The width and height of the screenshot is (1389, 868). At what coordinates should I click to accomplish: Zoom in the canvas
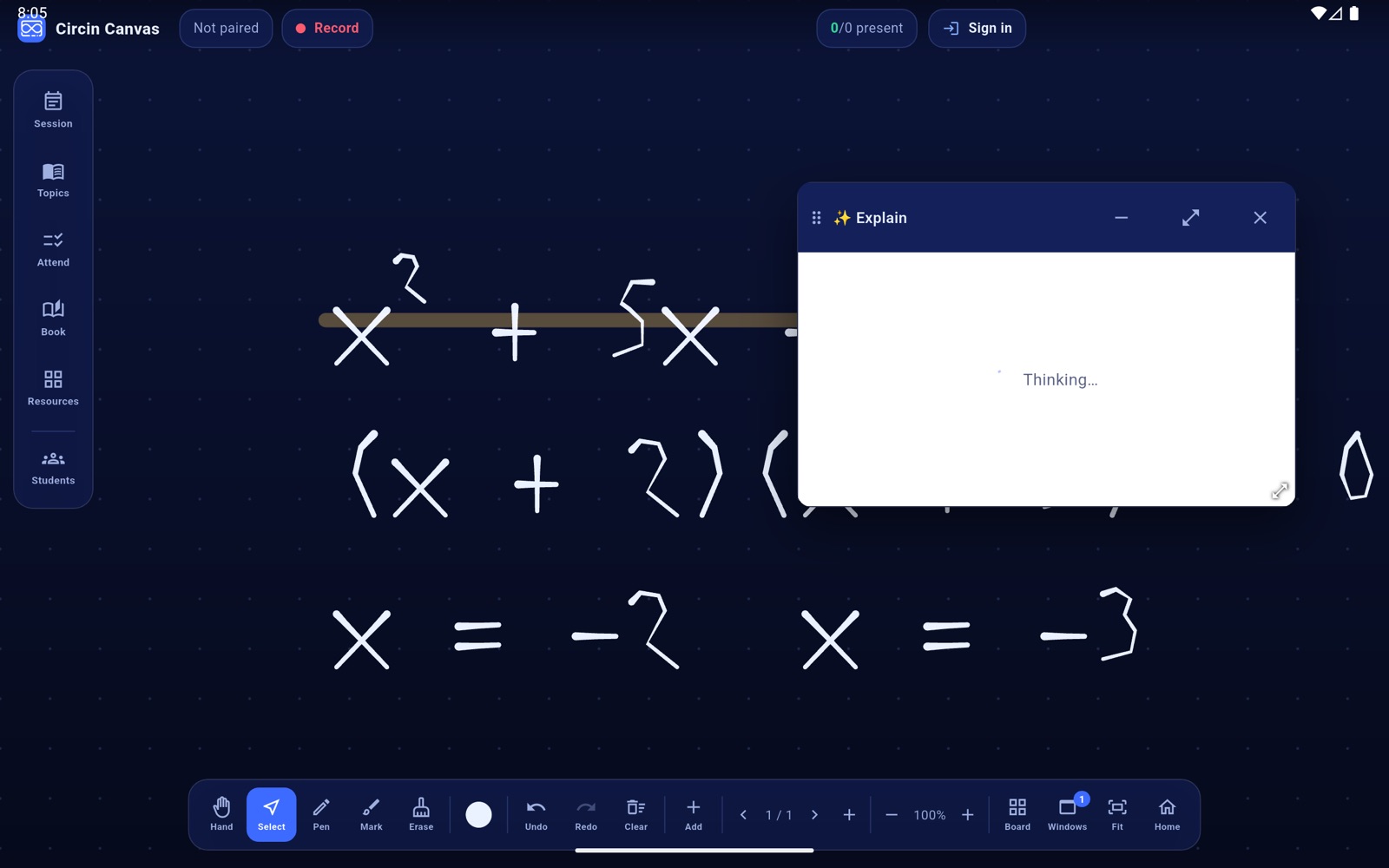pyautogui.click(x=967, y=814)
